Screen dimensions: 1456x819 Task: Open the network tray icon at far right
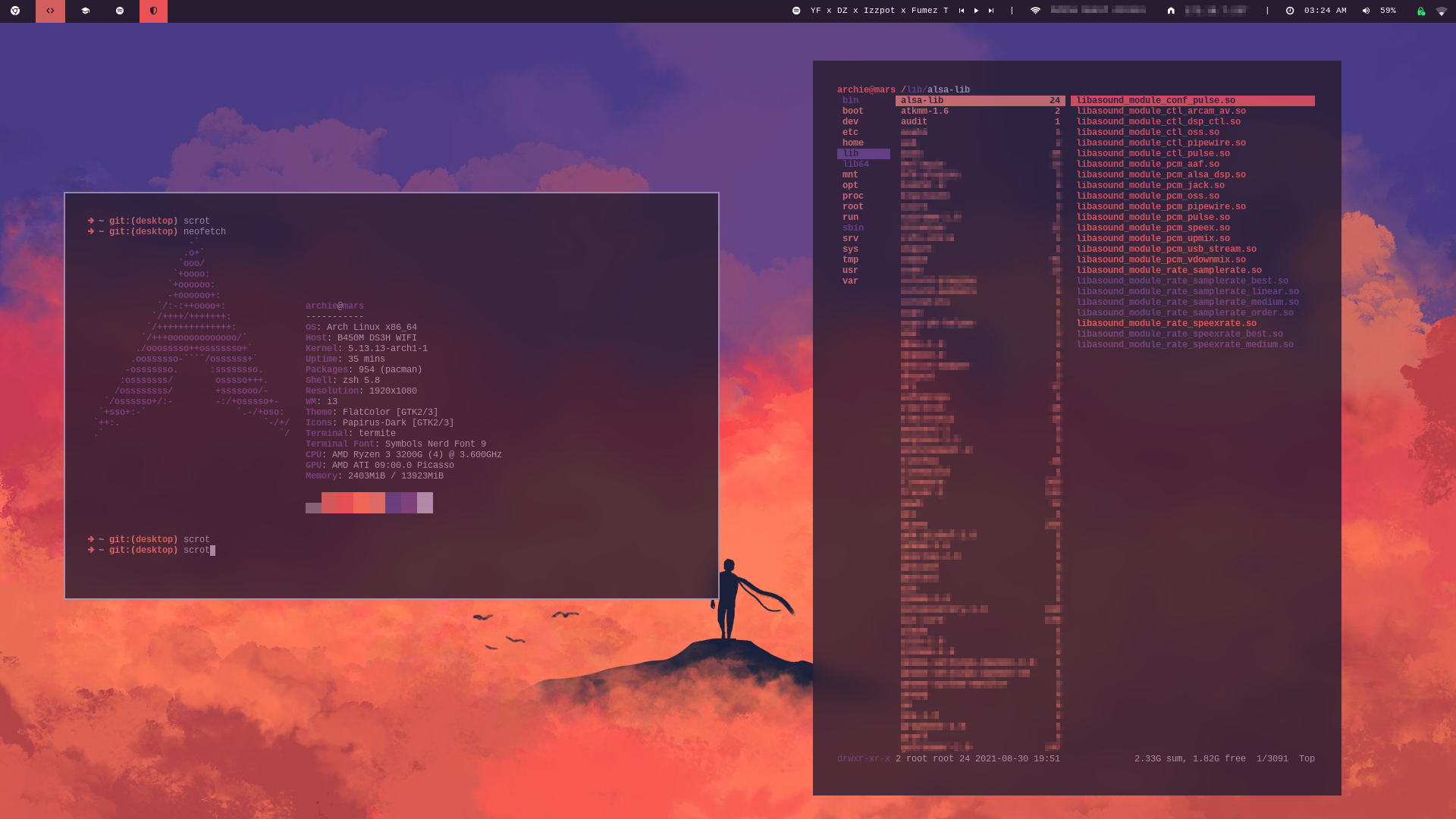pos(1442,11)
